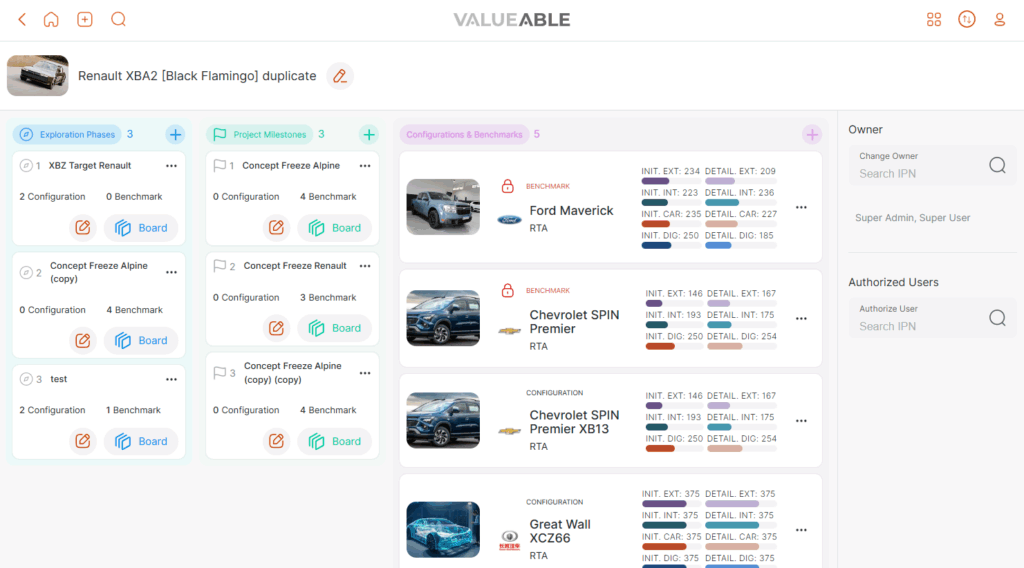Open Chevrolet SPIN Premier XB13 options

(x=801, y=421)
